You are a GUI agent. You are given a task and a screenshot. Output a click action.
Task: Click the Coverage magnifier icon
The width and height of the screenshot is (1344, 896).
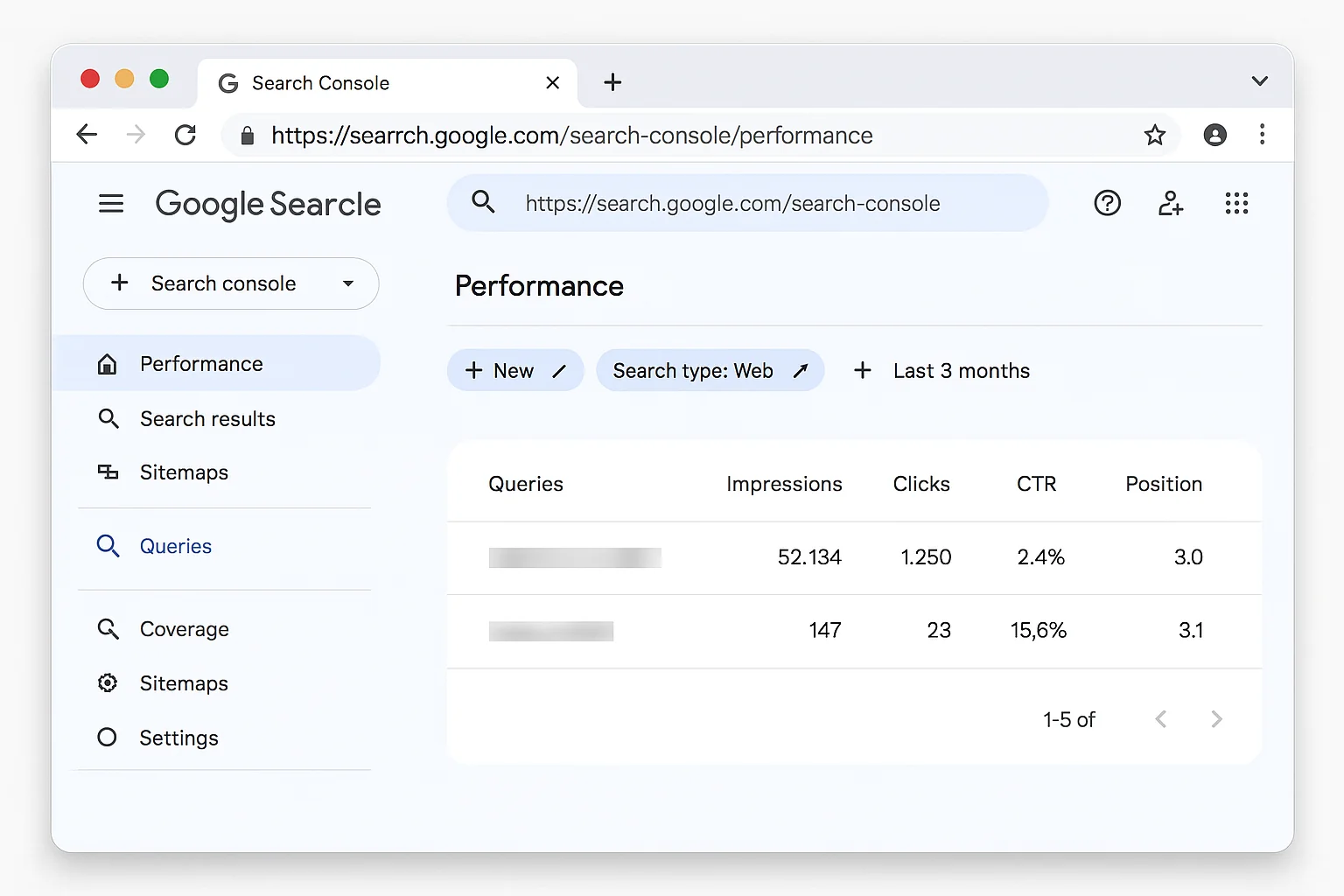pyautogui.click(x=108, y=628)
